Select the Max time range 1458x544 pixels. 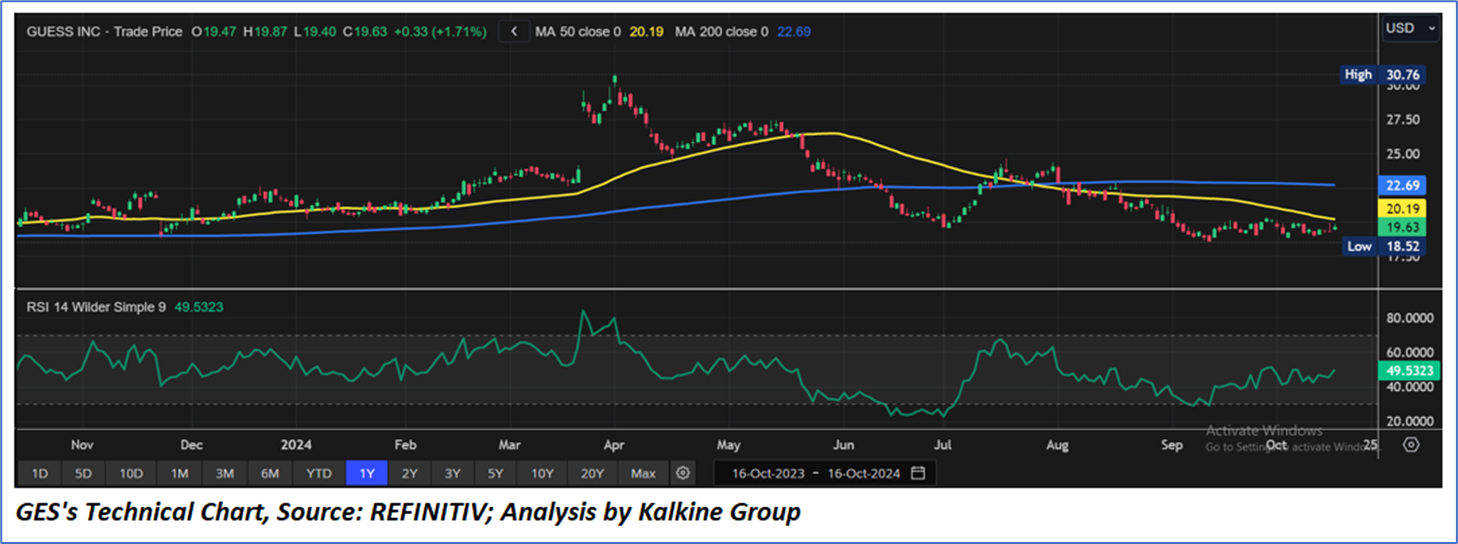(x=644, y=473)
